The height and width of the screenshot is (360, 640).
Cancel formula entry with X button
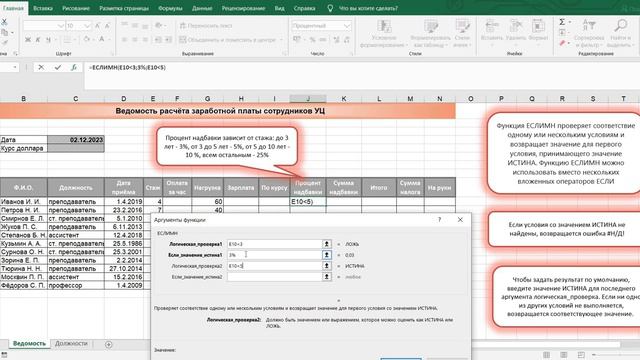coord(41,67)
